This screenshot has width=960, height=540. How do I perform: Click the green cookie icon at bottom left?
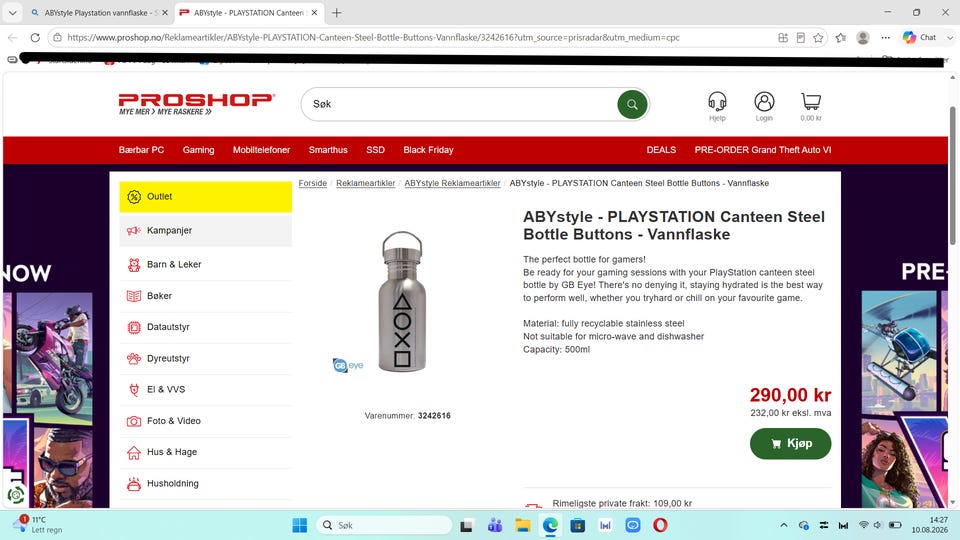pyautogui.click(x=16, y=493)
